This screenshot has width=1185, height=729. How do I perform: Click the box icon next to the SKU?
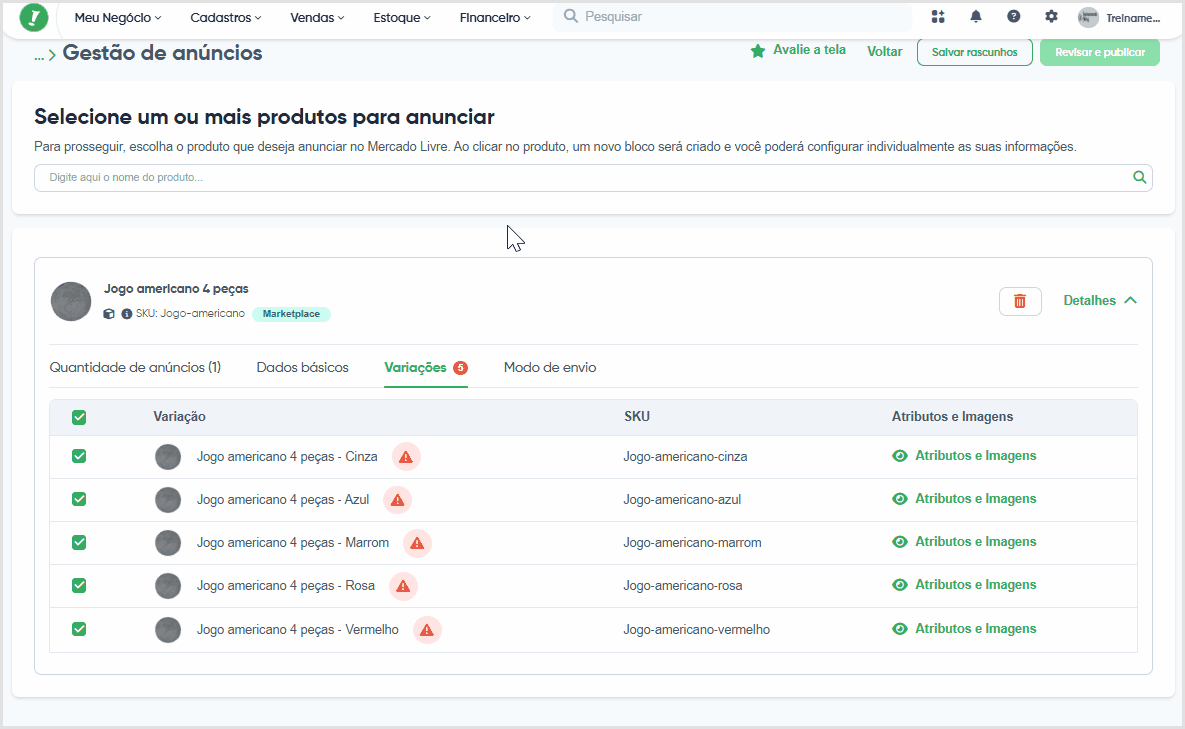[x=109, y=314]
